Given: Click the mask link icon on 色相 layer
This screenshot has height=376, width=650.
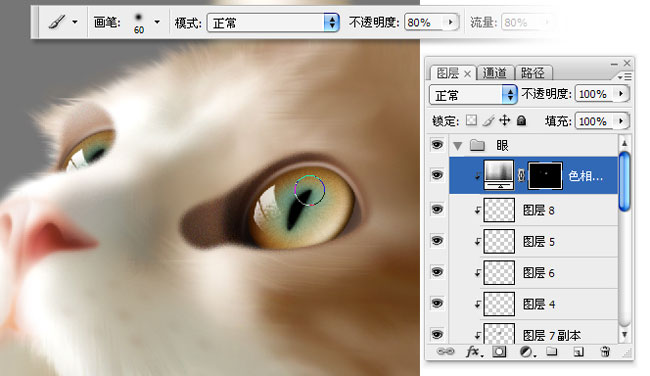Looking at the screenshot, I should point(521,175).
